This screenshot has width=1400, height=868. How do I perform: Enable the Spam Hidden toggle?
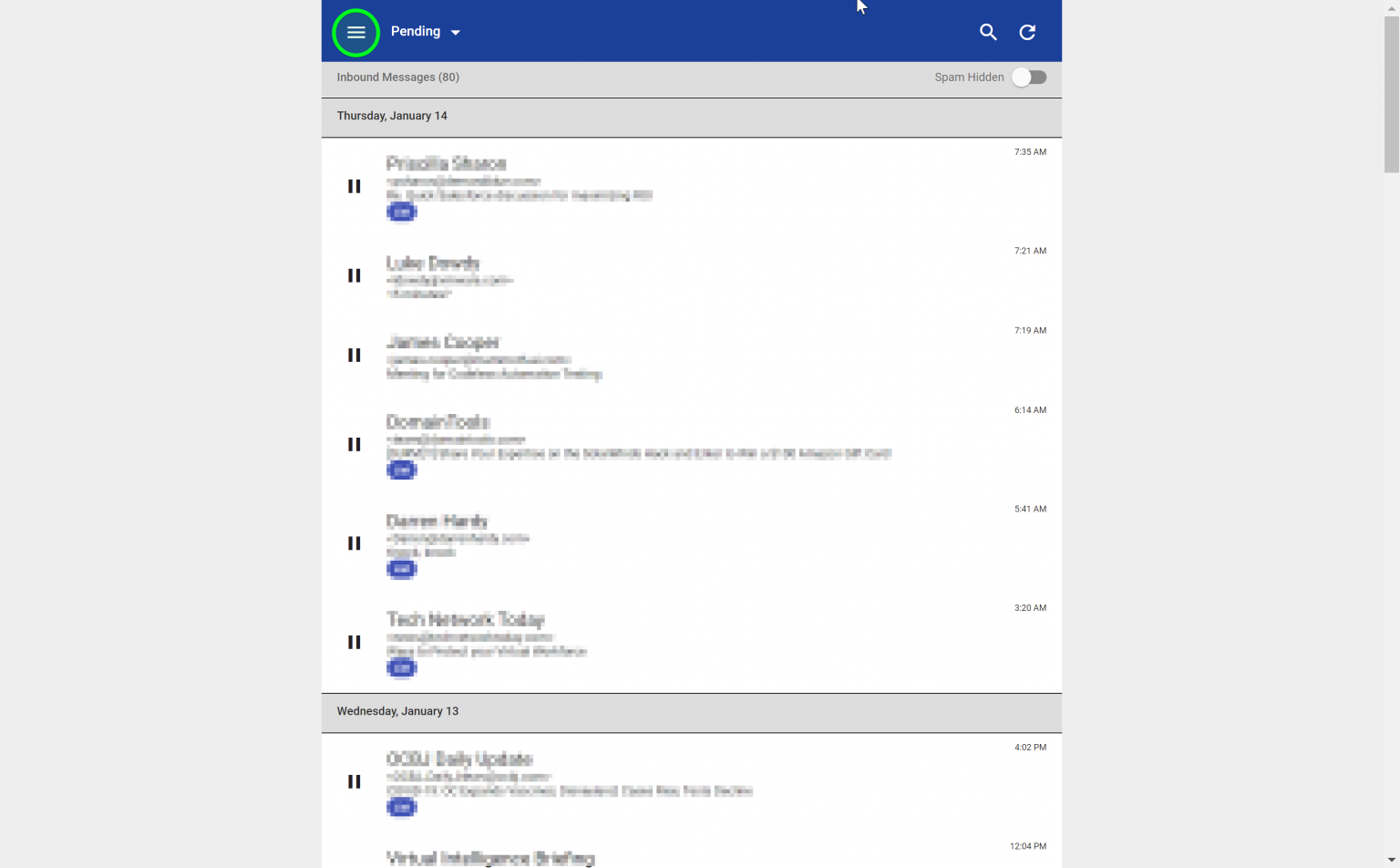pos(1029,77)
